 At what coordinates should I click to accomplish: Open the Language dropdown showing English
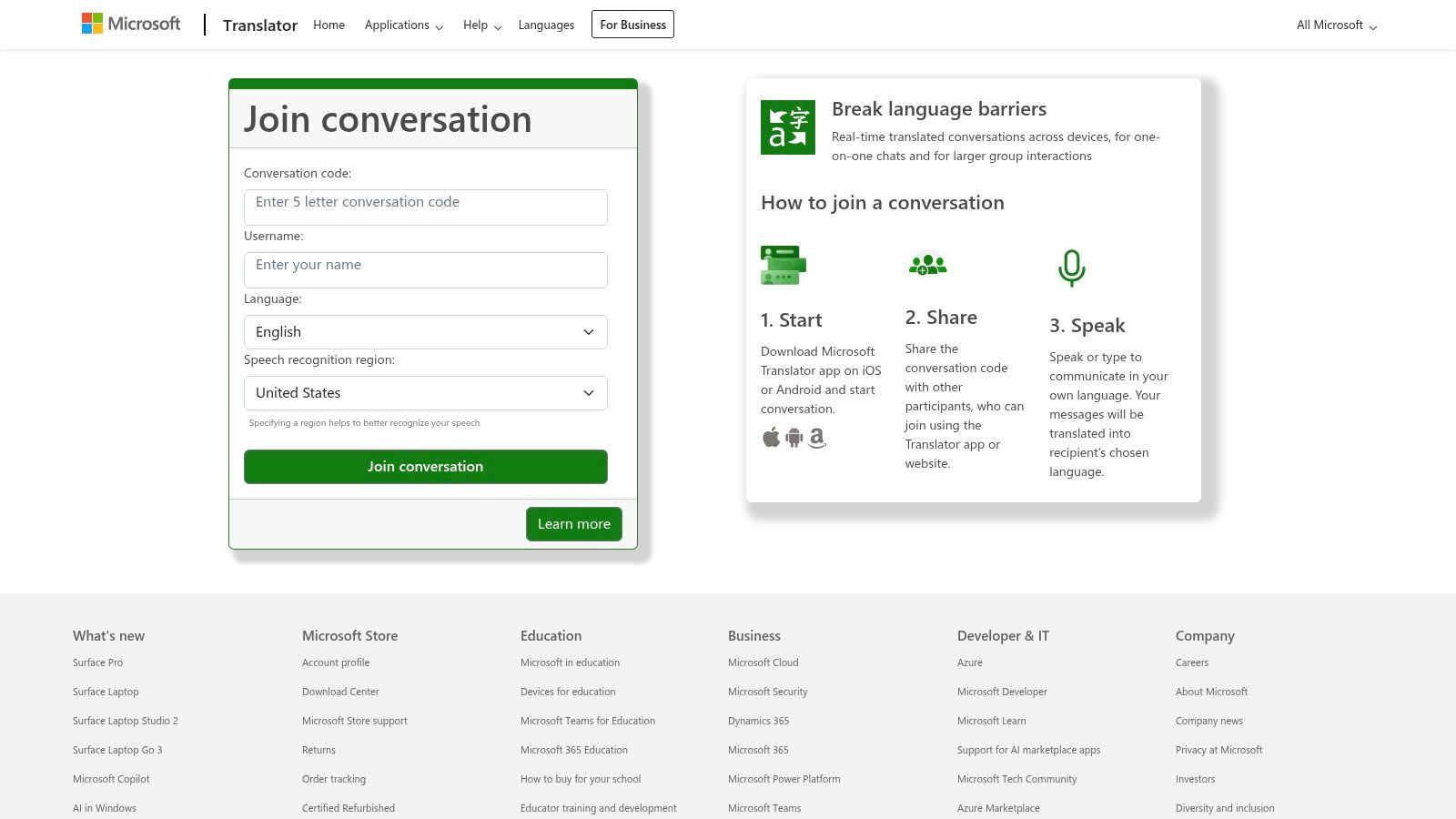coord(426,332)
